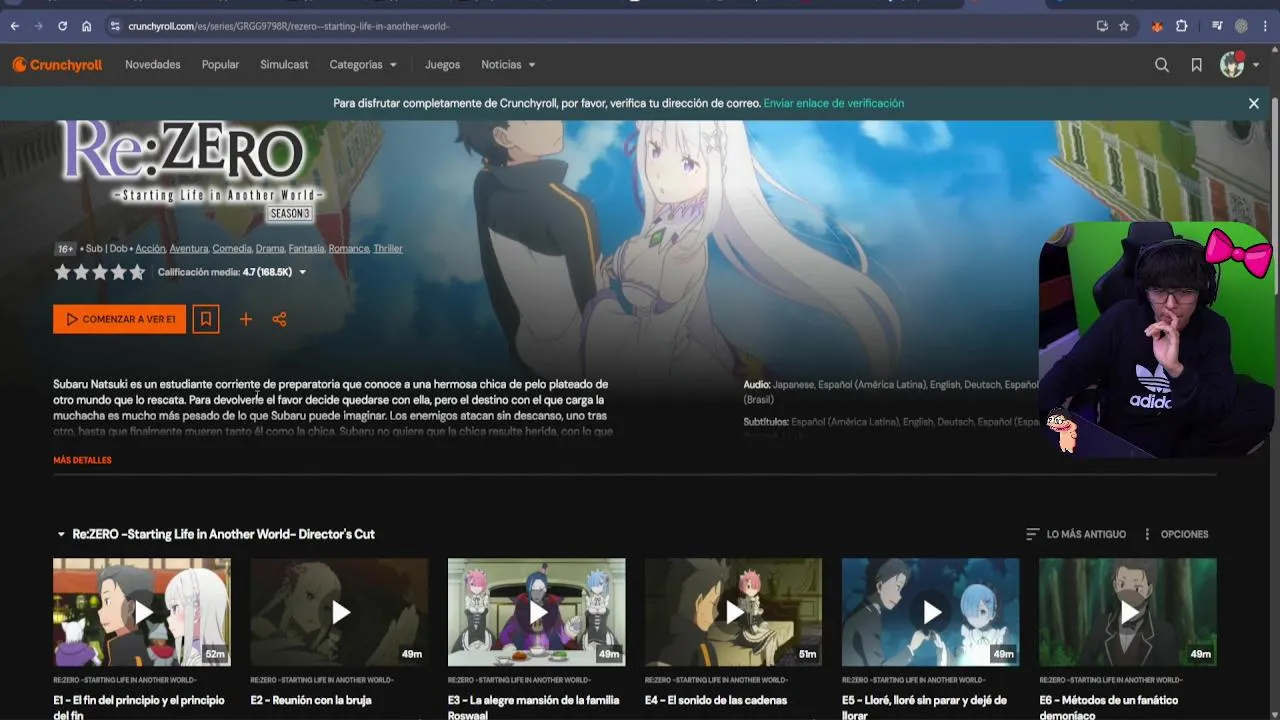
Task: Open the Noticias dropdown
Action: [x=508, y=65]
